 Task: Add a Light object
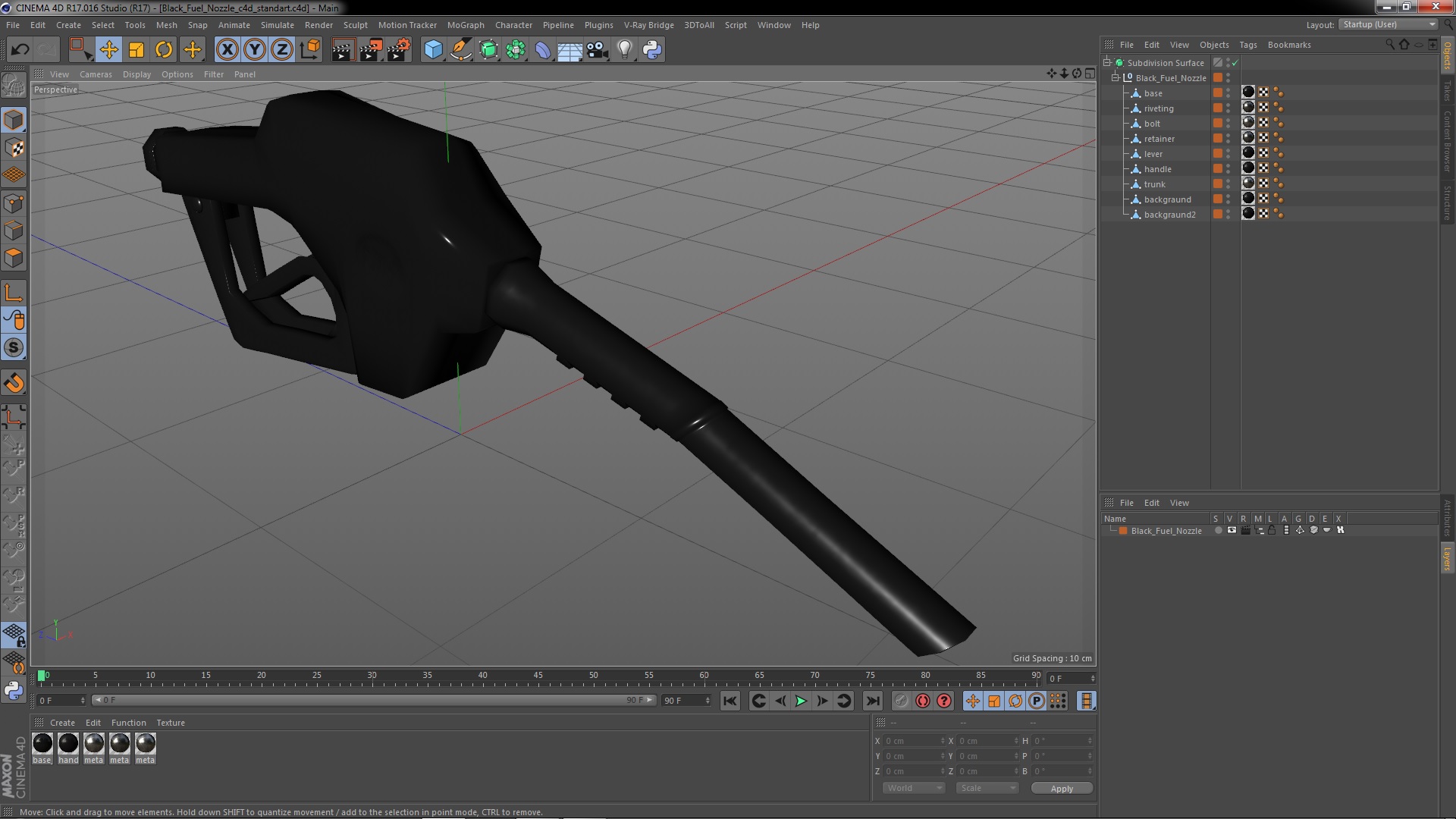click(x=625, y=50)
